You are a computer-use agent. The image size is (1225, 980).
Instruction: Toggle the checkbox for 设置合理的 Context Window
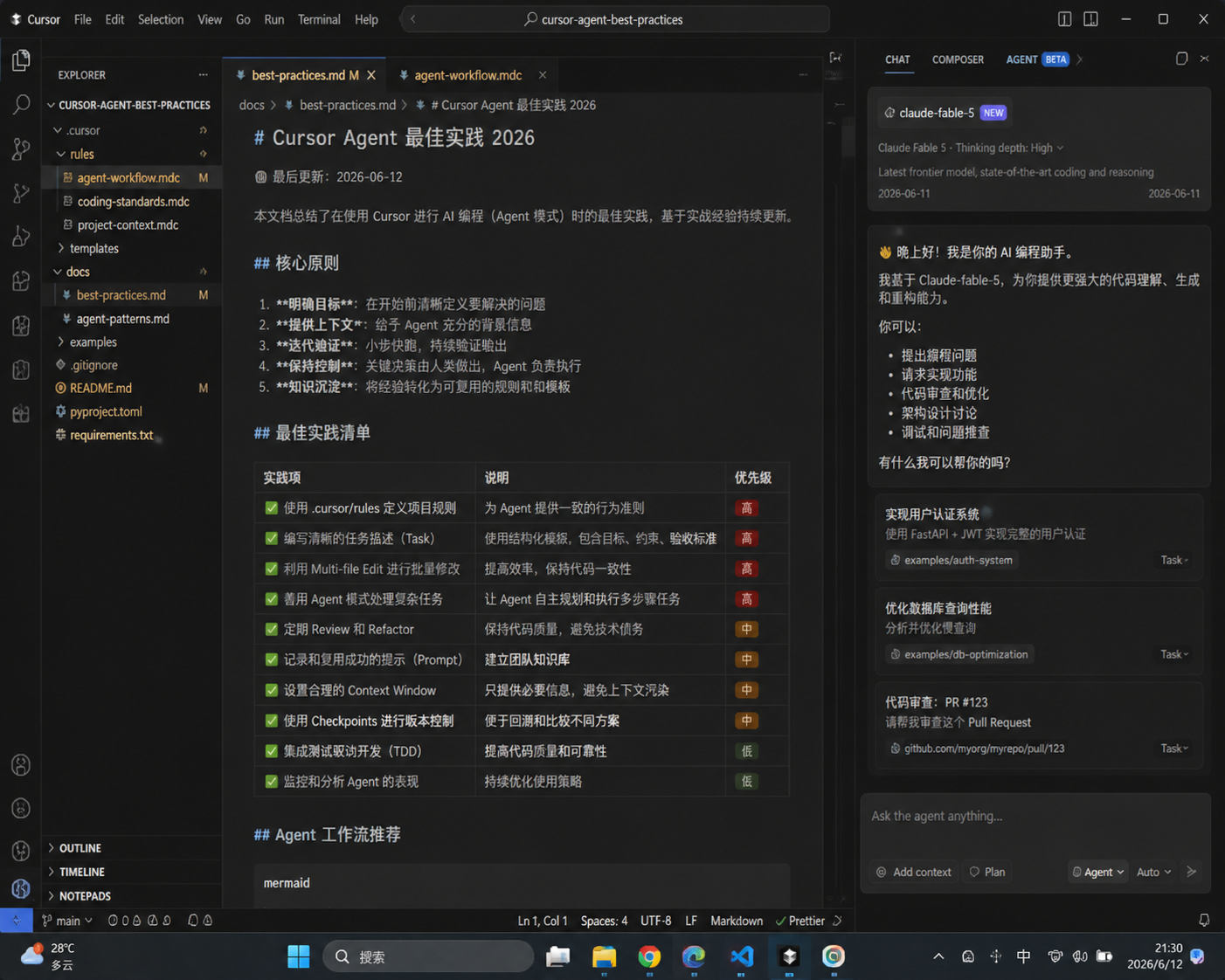coord(272,690)
